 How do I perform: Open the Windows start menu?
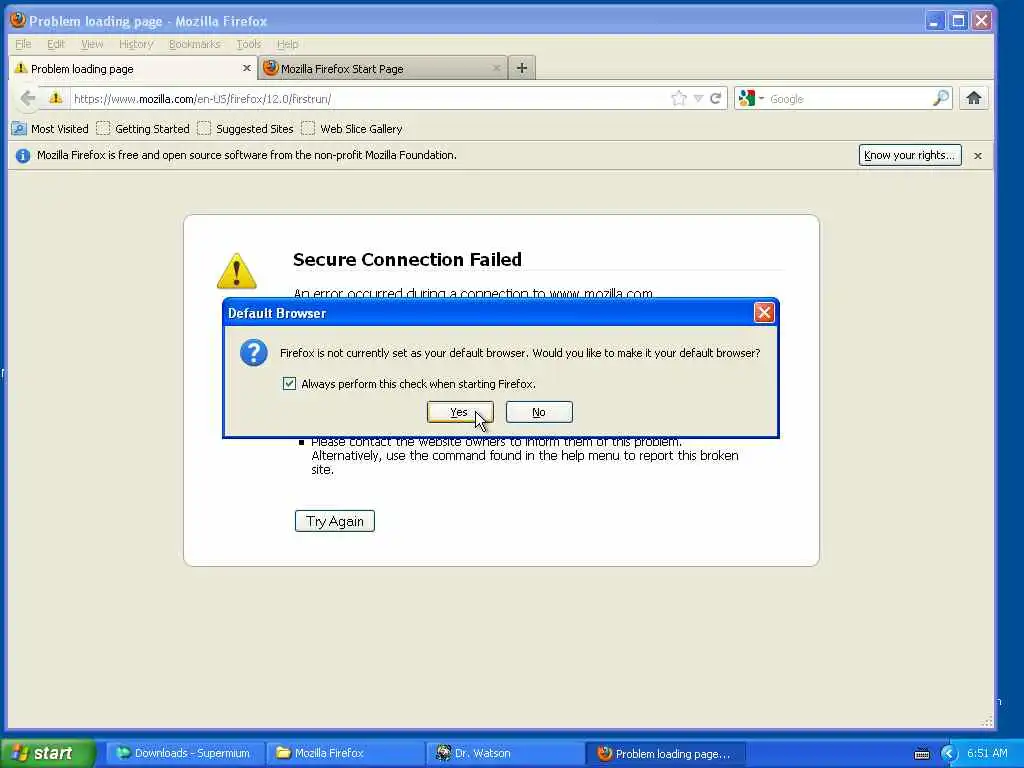pyautogui.click(x=47, y=753)
